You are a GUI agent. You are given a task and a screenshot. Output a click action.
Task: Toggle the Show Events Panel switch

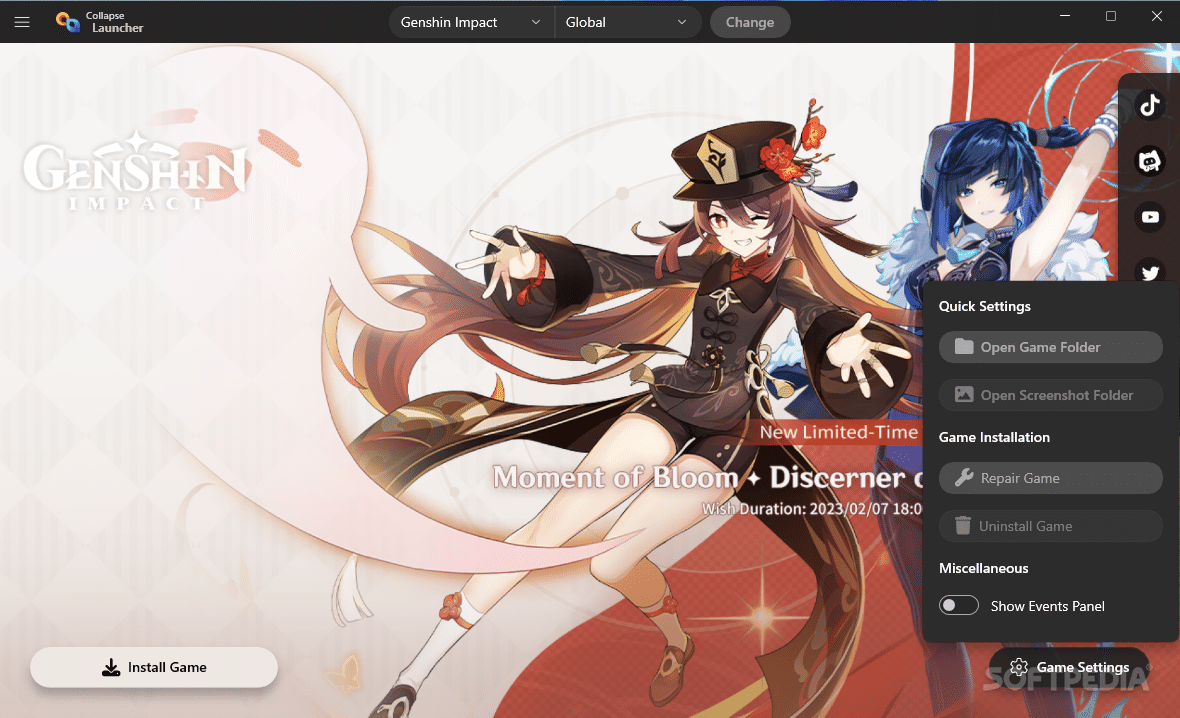click(959, 605)
